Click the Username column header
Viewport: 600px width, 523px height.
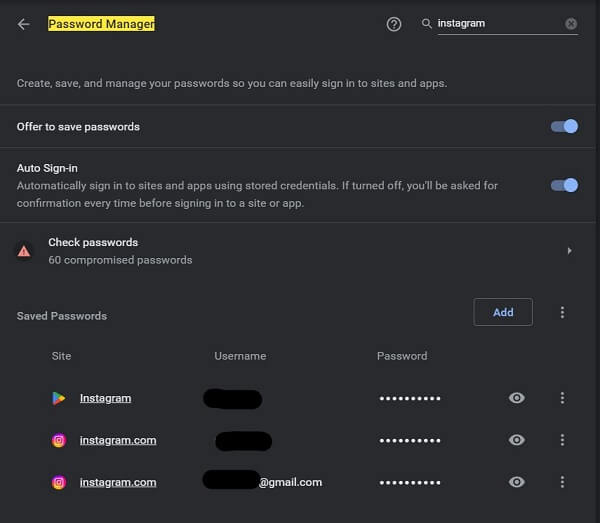tap(240, 356)
